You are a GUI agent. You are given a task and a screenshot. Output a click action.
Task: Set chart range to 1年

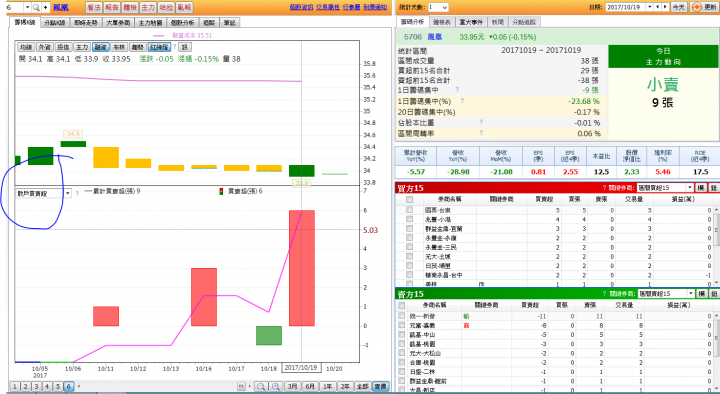coord(327,386)
